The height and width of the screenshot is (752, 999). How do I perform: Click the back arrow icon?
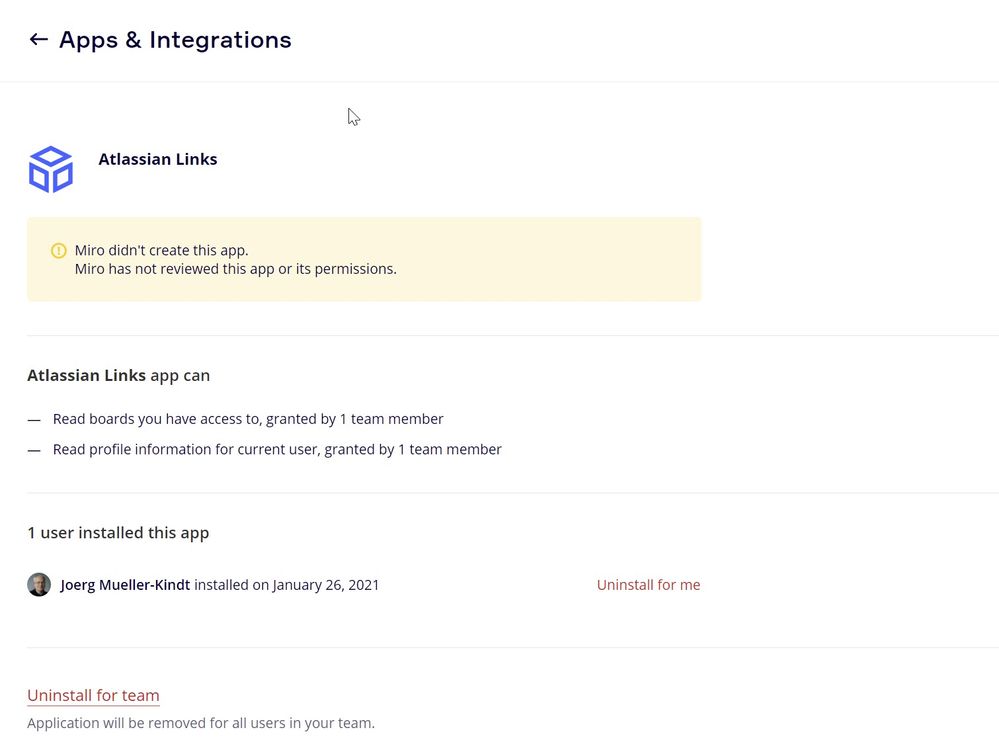point(38,40)
